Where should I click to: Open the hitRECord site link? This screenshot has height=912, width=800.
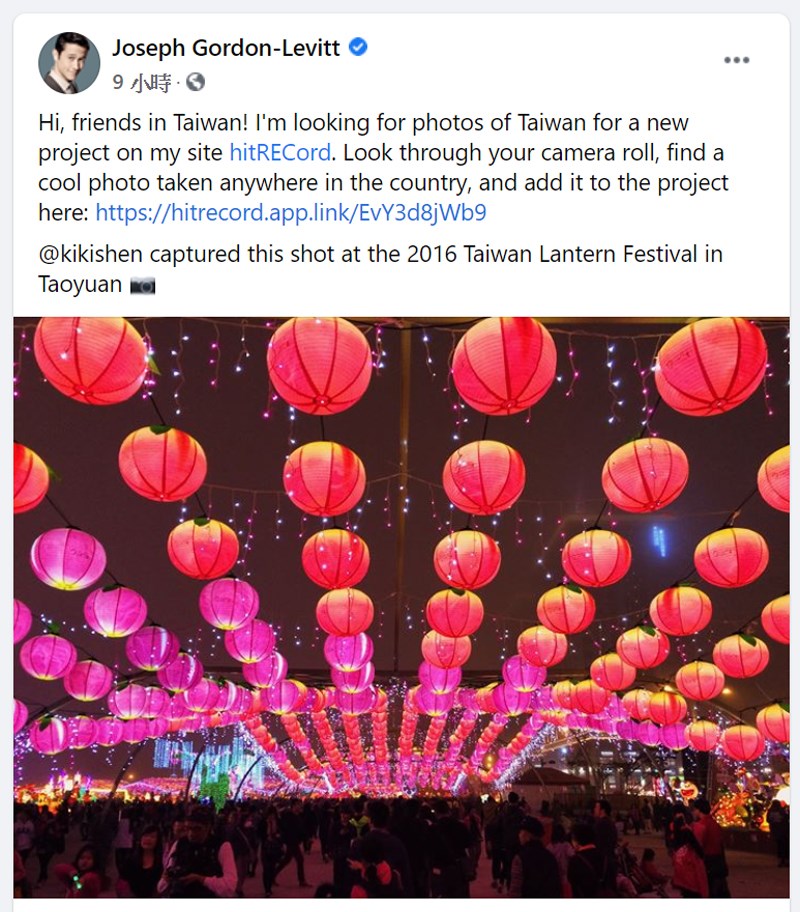tap(280, 153)
